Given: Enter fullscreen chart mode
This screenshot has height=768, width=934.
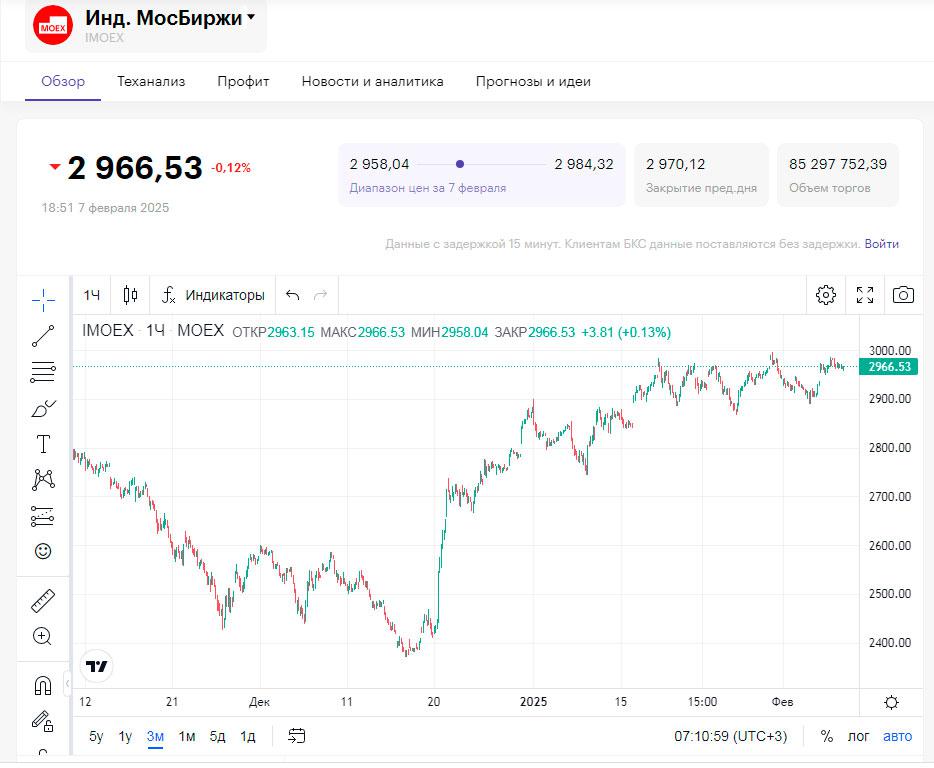Looking at the screenshot, I should [x=865, y=295].
